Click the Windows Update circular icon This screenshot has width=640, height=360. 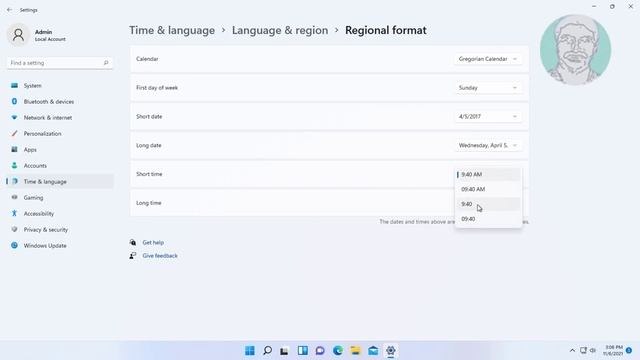coord(14,245)
